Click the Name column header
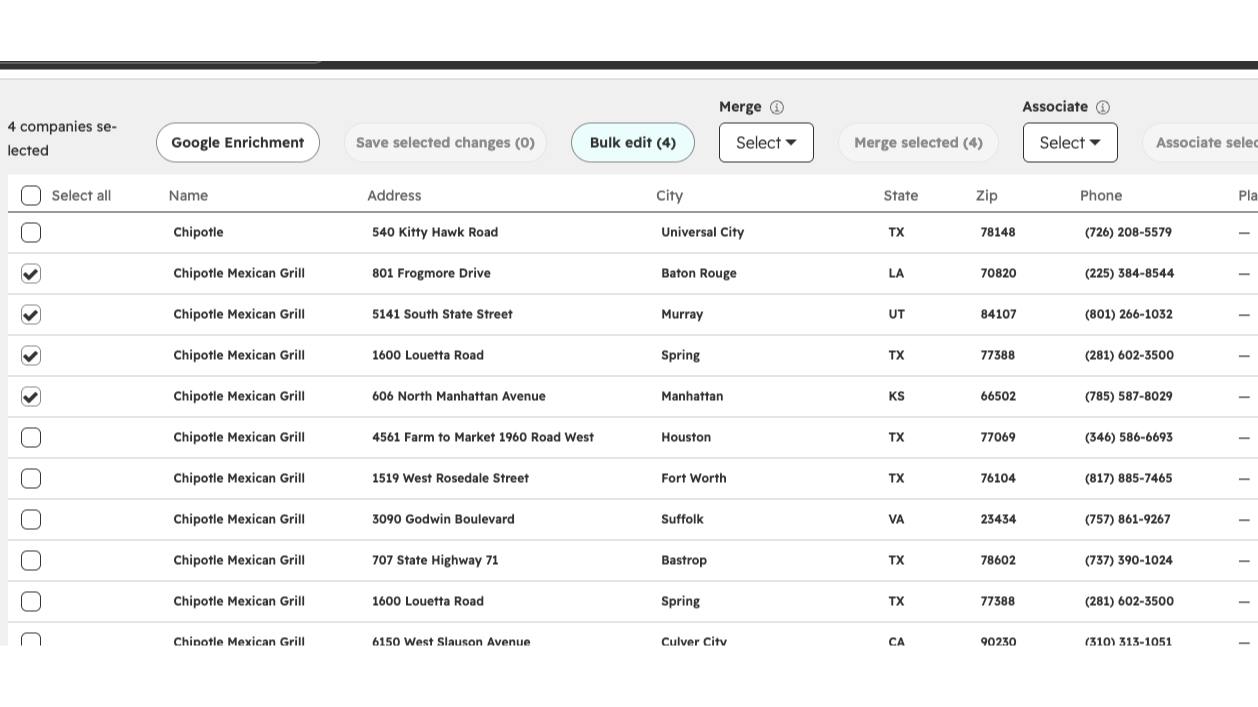The image size is (1258, 707). pos(188,195)
